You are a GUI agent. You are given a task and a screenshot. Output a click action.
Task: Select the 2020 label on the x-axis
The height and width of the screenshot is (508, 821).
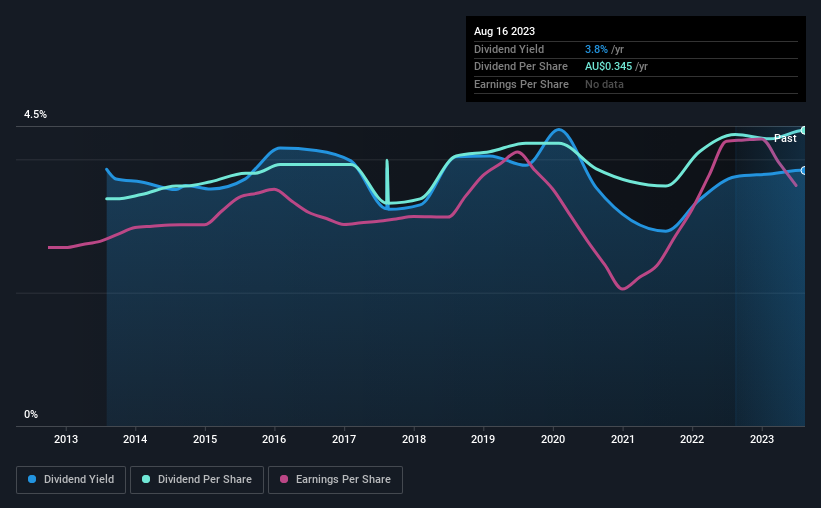coord(553,439)
